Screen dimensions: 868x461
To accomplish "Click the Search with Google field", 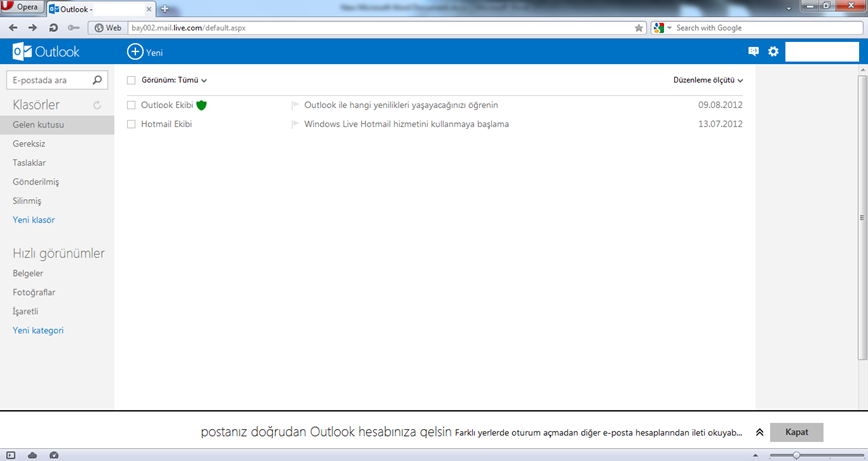I will tap(767, 28).
